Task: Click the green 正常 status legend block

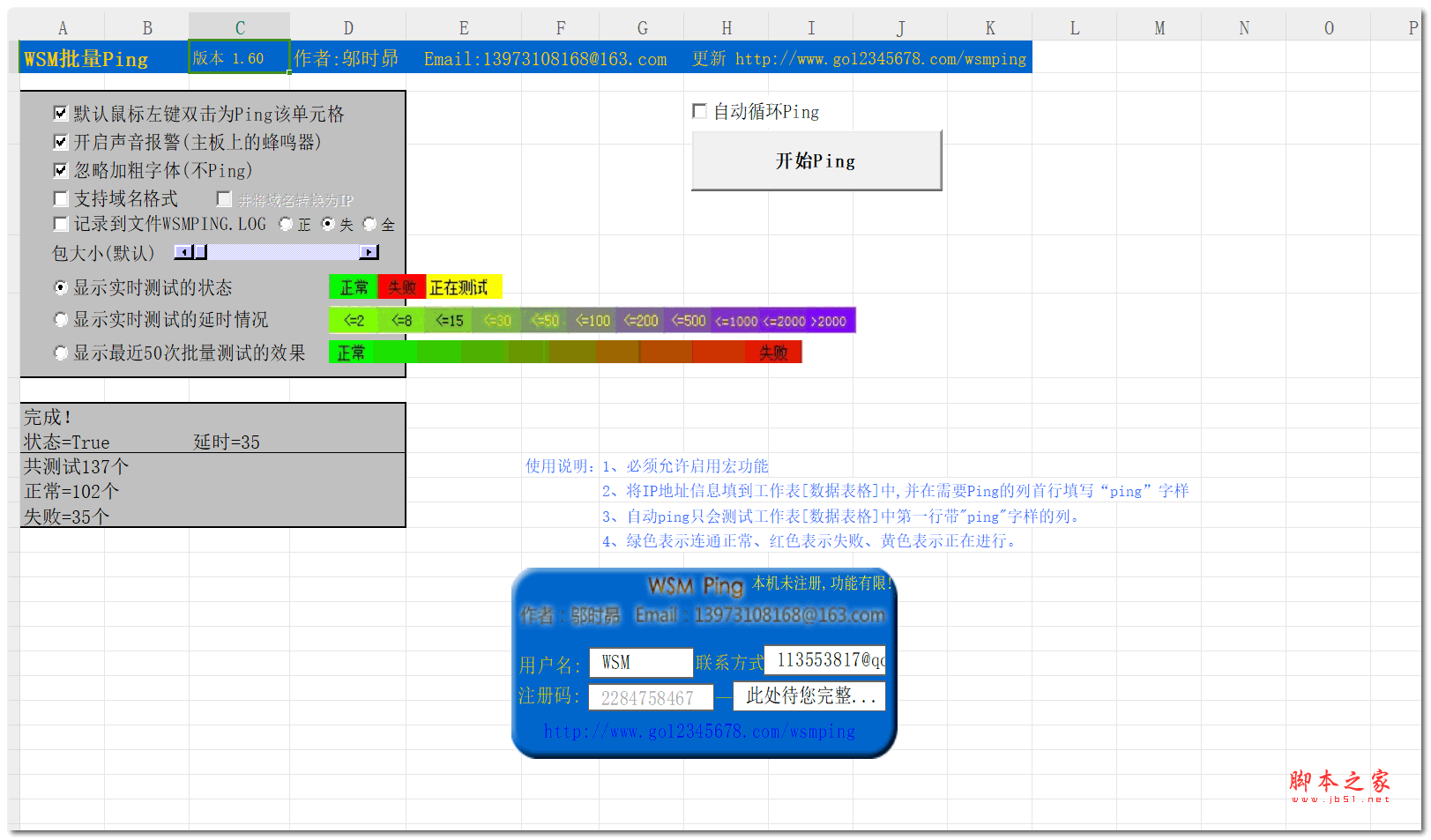Action: coord(352,286)
